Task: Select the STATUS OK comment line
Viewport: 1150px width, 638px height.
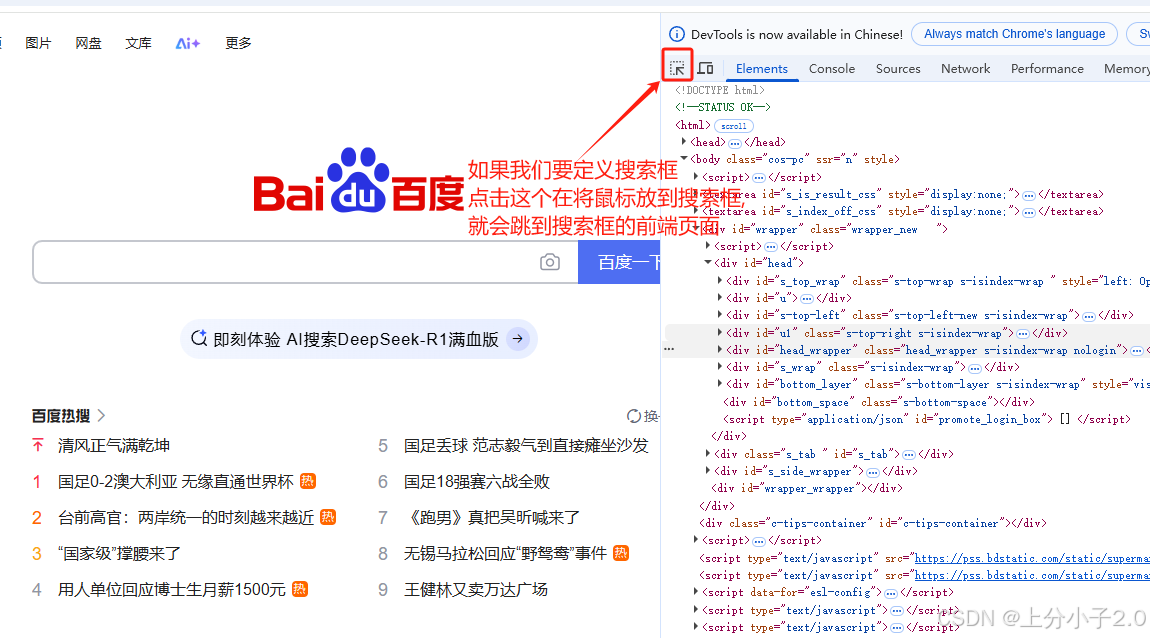Action: [723, 107]
